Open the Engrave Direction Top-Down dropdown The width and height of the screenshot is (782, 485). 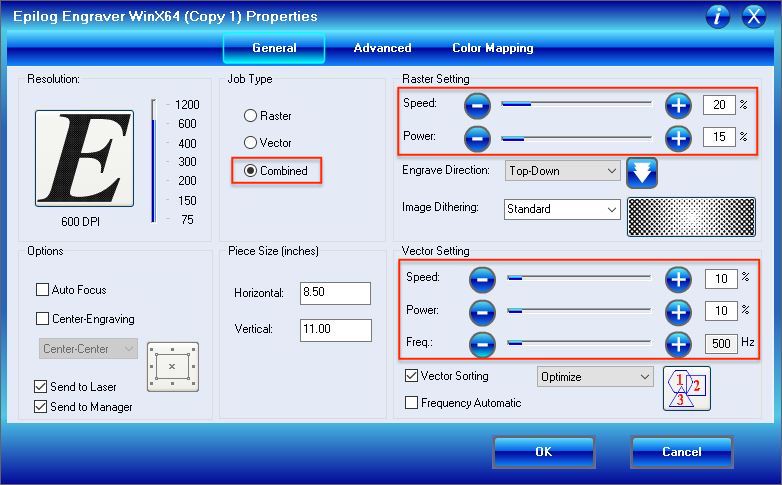[562, 171]
